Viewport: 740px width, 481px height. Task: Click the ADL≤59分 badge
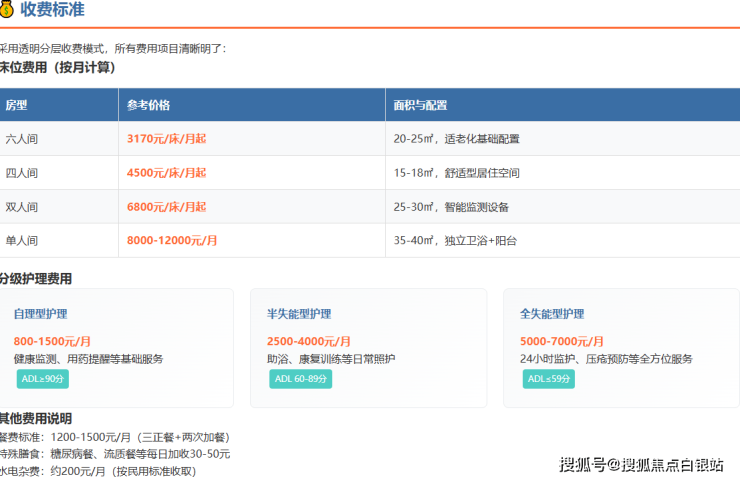(549, 379)
